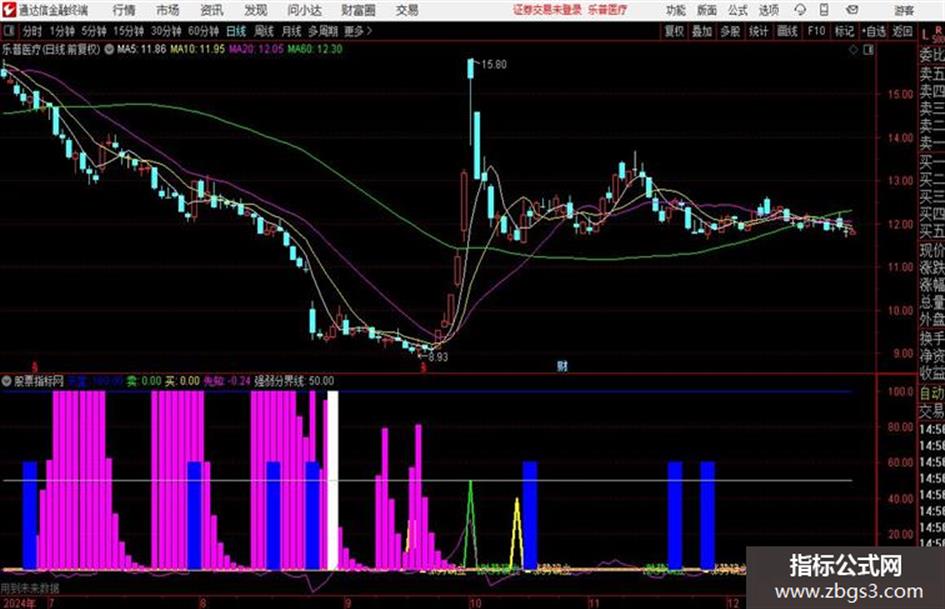Image resolution: width=945 pixels, height=609 pixels.
Task: Switch to the 15分钟 period tab
Action: tap(128, 31)
